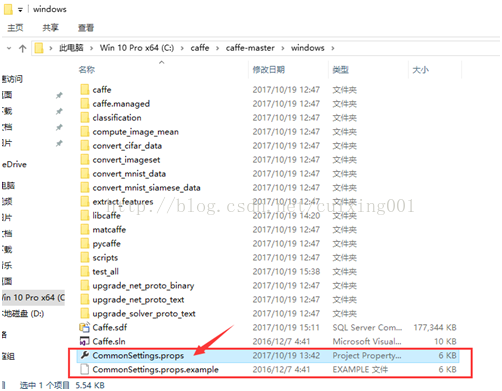Select the upgrade_net_proto_text folder icon
502x391 pixels.
click(85, 299)
